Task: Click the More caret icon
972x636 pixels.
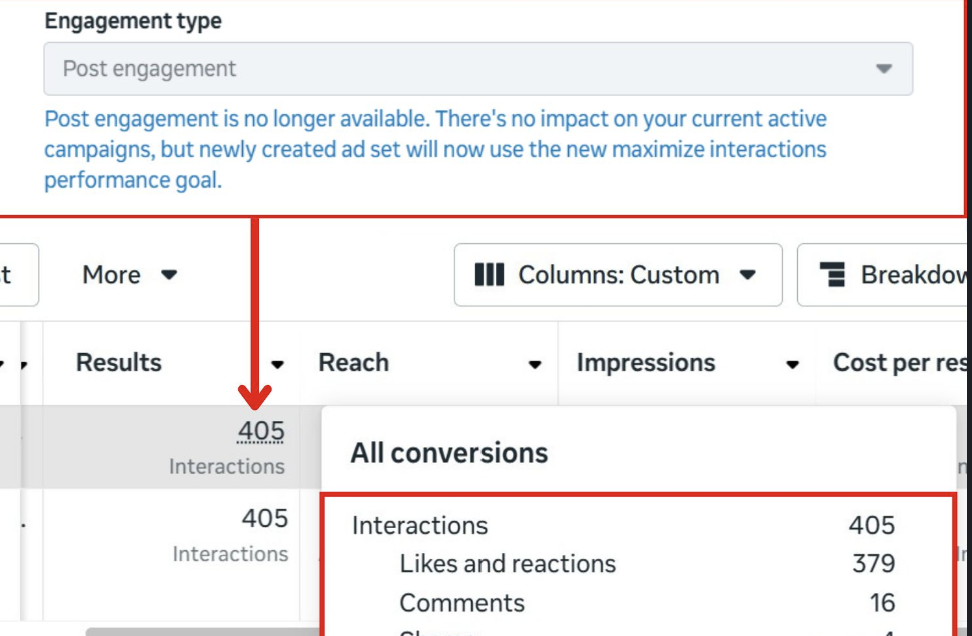Action: [x=169, y=275]
